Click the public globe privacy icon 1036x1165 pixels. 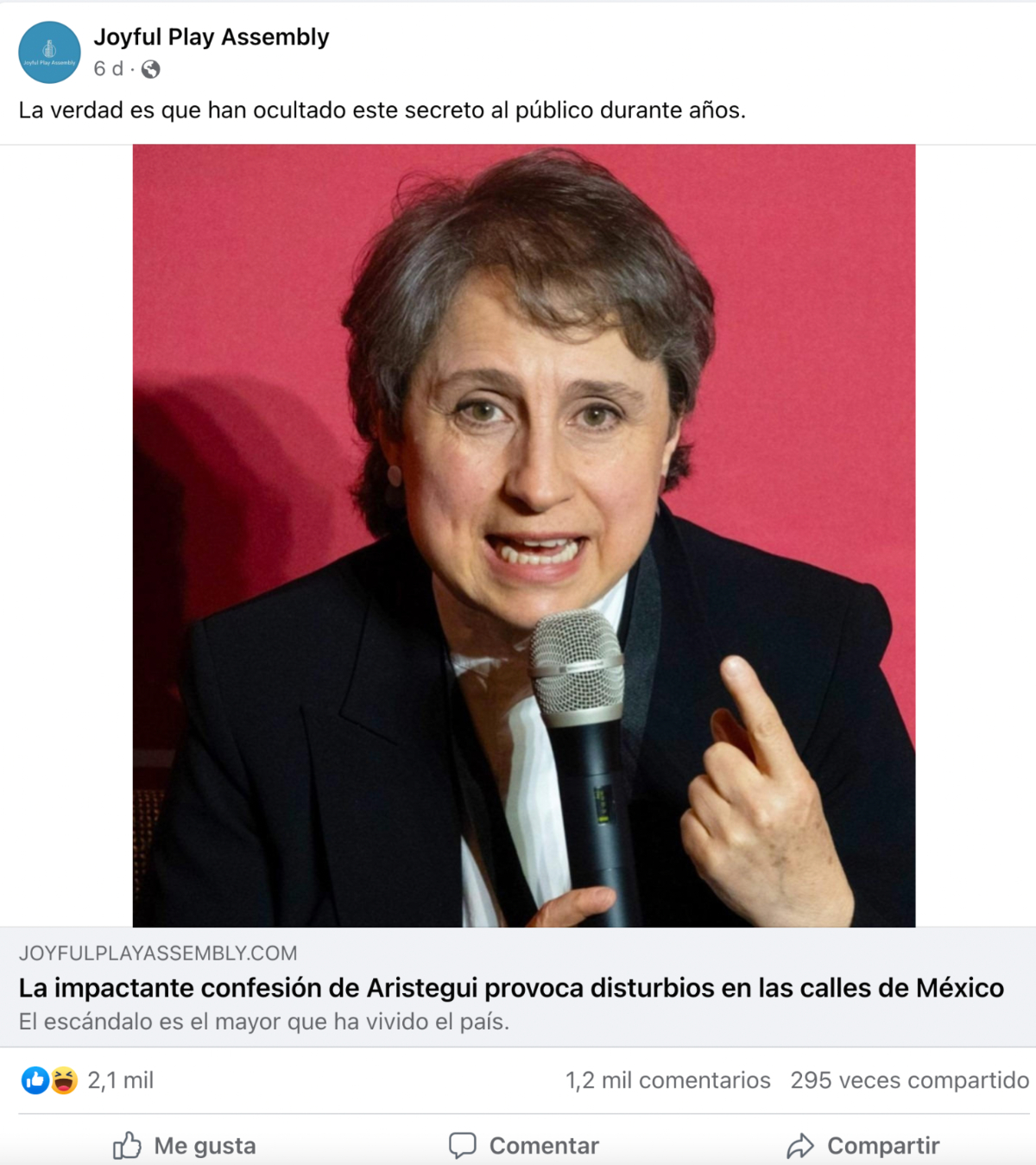[150, 69]
